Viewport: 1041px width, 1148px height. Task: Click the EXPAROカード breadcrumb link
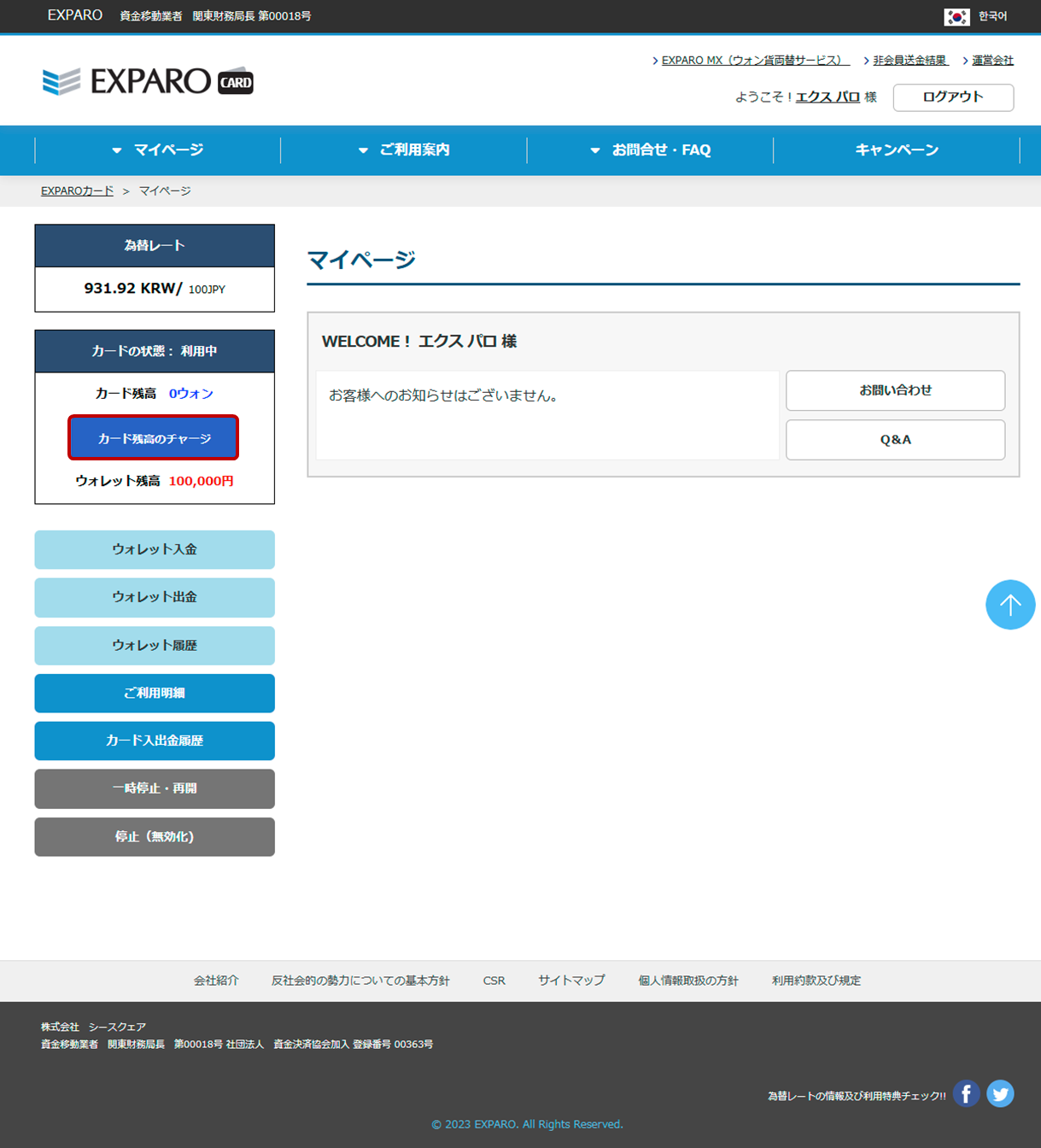[77, 191]
